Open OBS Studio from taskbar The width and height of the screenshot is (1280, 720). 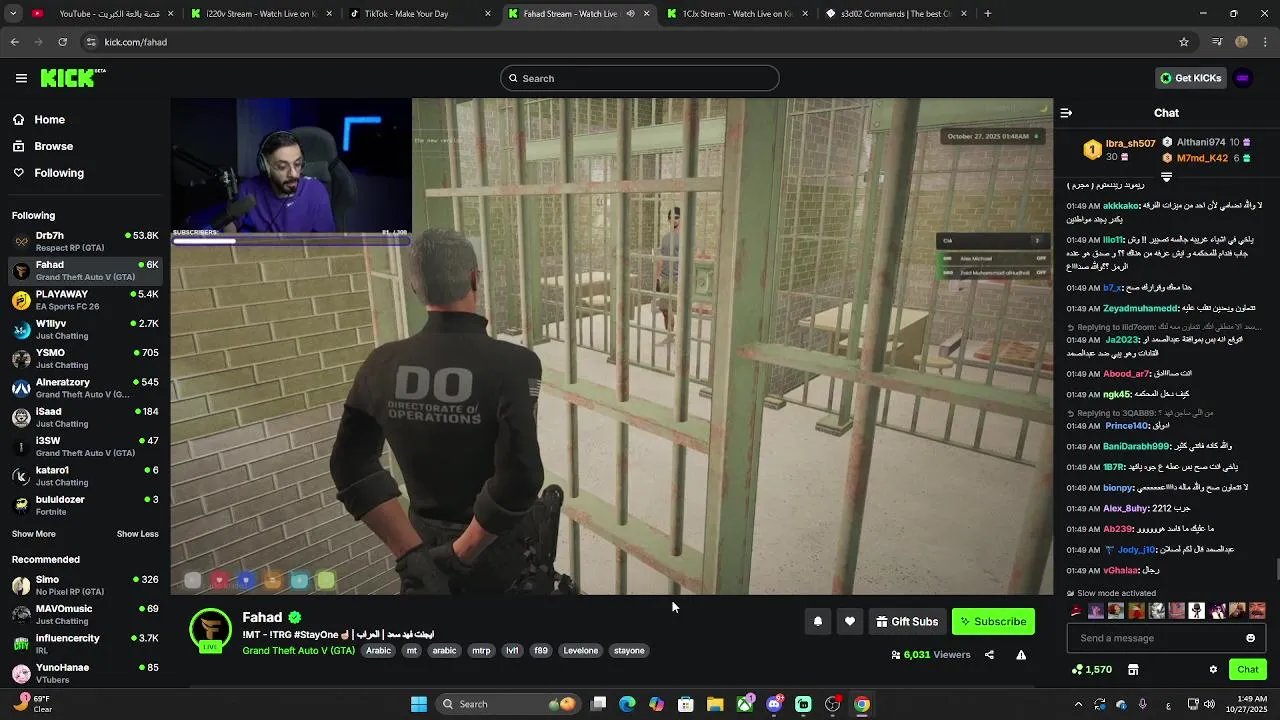point(832,704)
